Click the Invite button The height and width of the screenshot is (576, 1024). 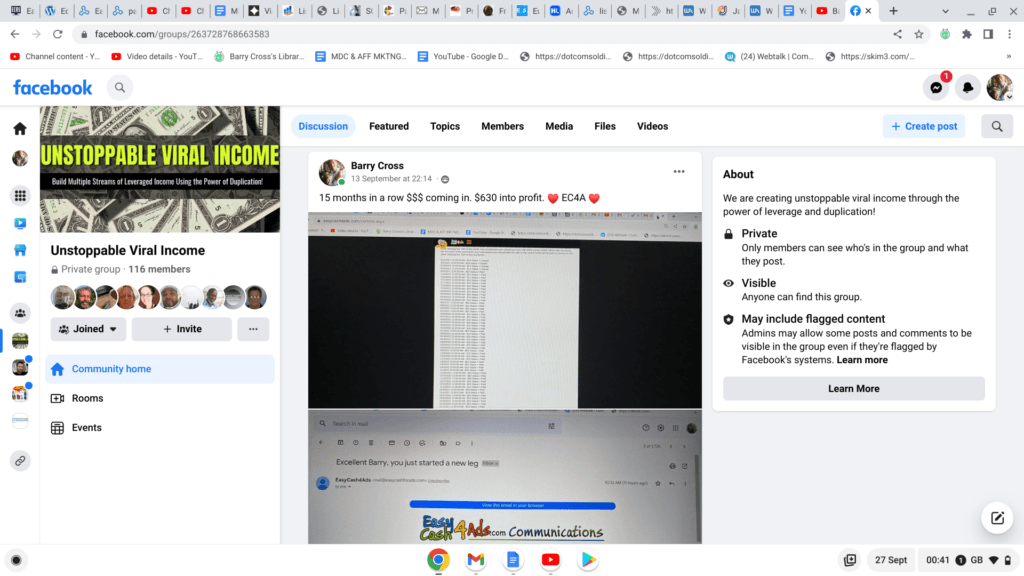pyautogui.click(x=182, y=329)
